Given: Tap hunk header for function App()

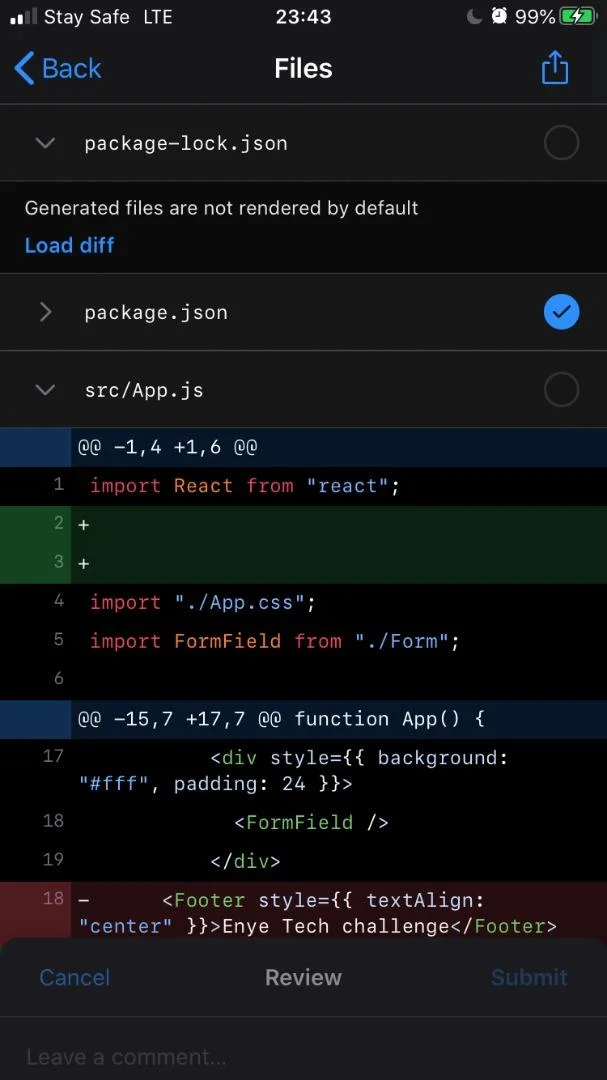Looking at the screenshot, I should point(303,719).
